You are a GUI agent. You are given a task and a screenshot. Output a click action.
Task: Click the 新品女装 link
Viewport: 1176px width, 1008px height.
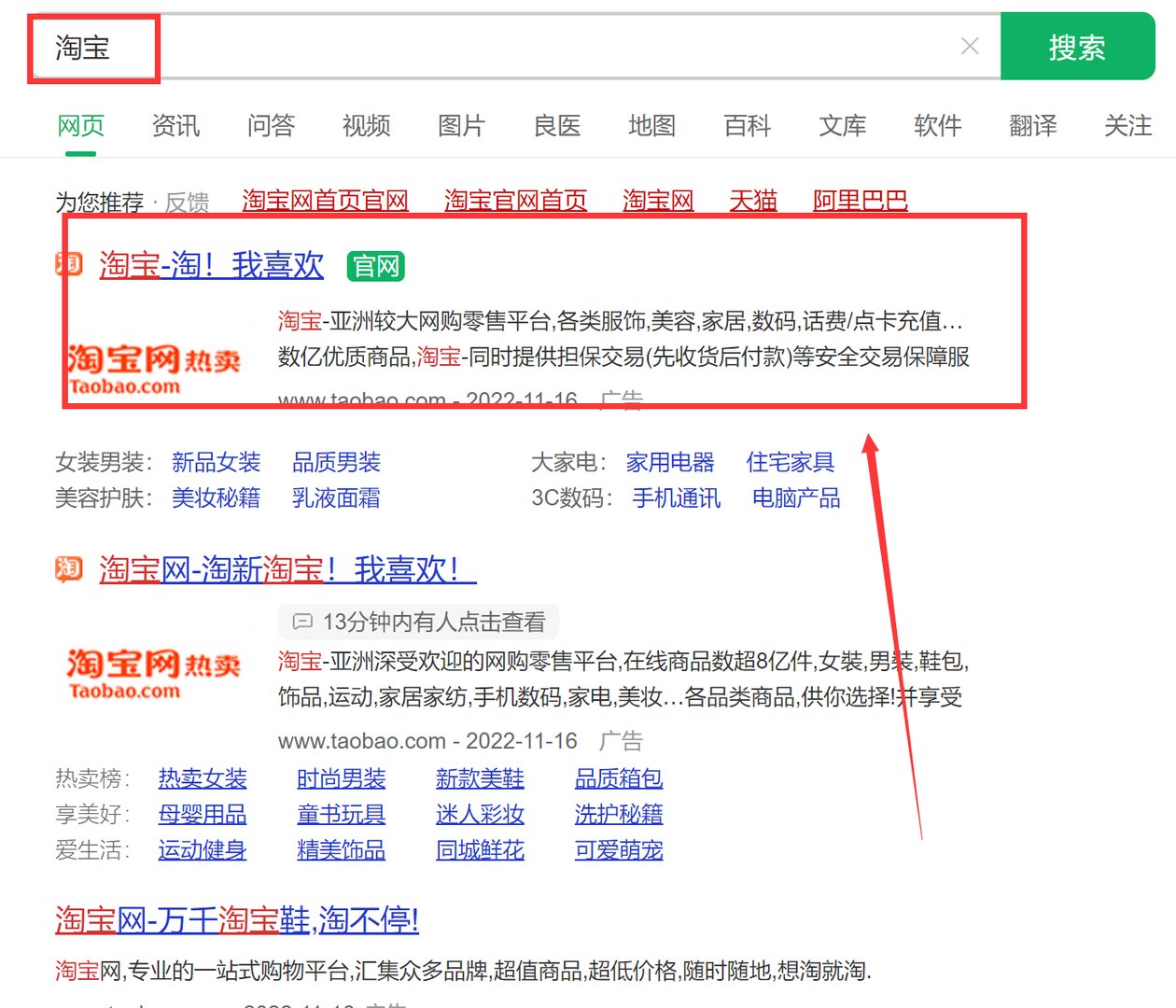[216, 461]
